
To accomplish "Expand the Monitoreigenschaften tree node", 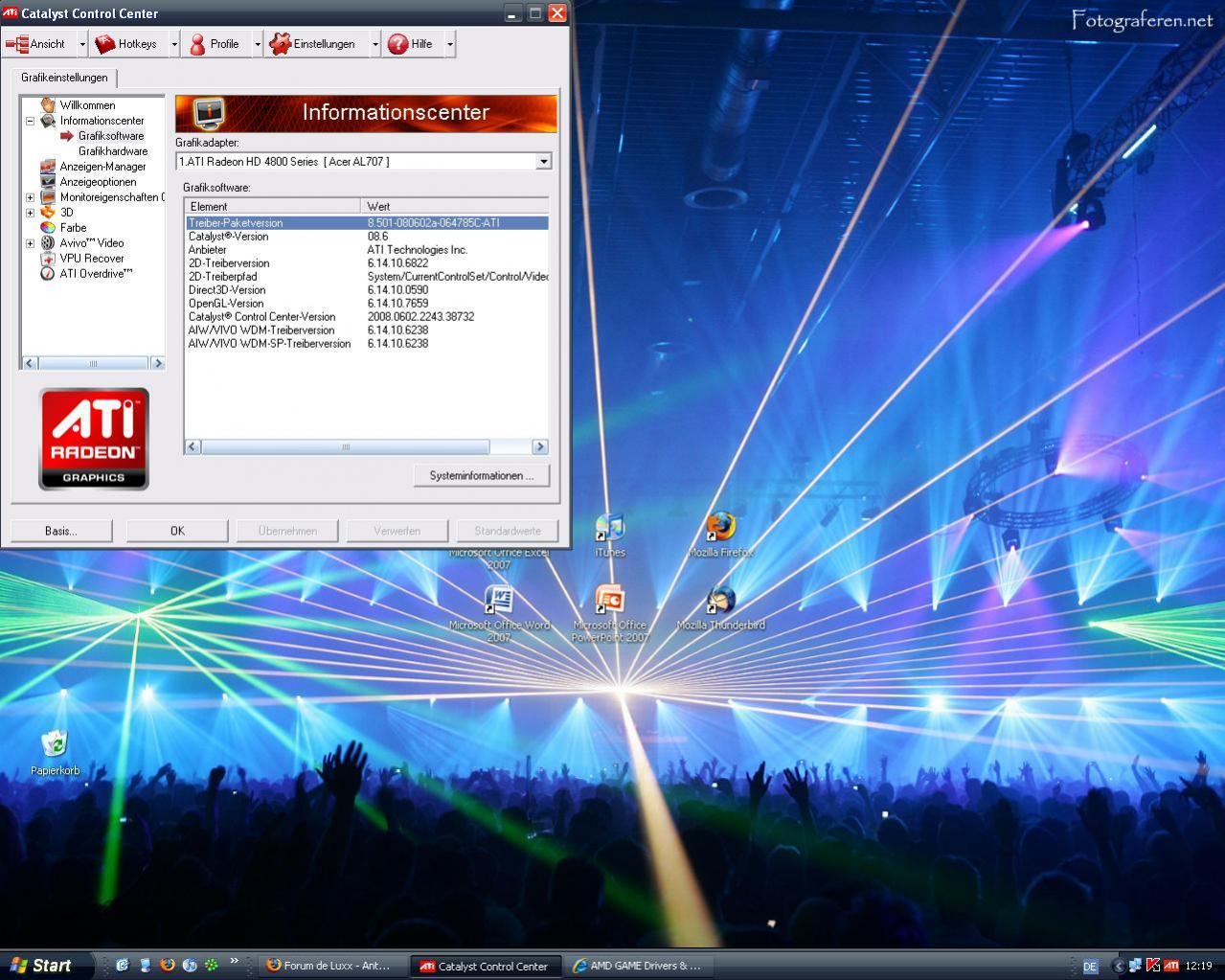I will coord(30,197).
